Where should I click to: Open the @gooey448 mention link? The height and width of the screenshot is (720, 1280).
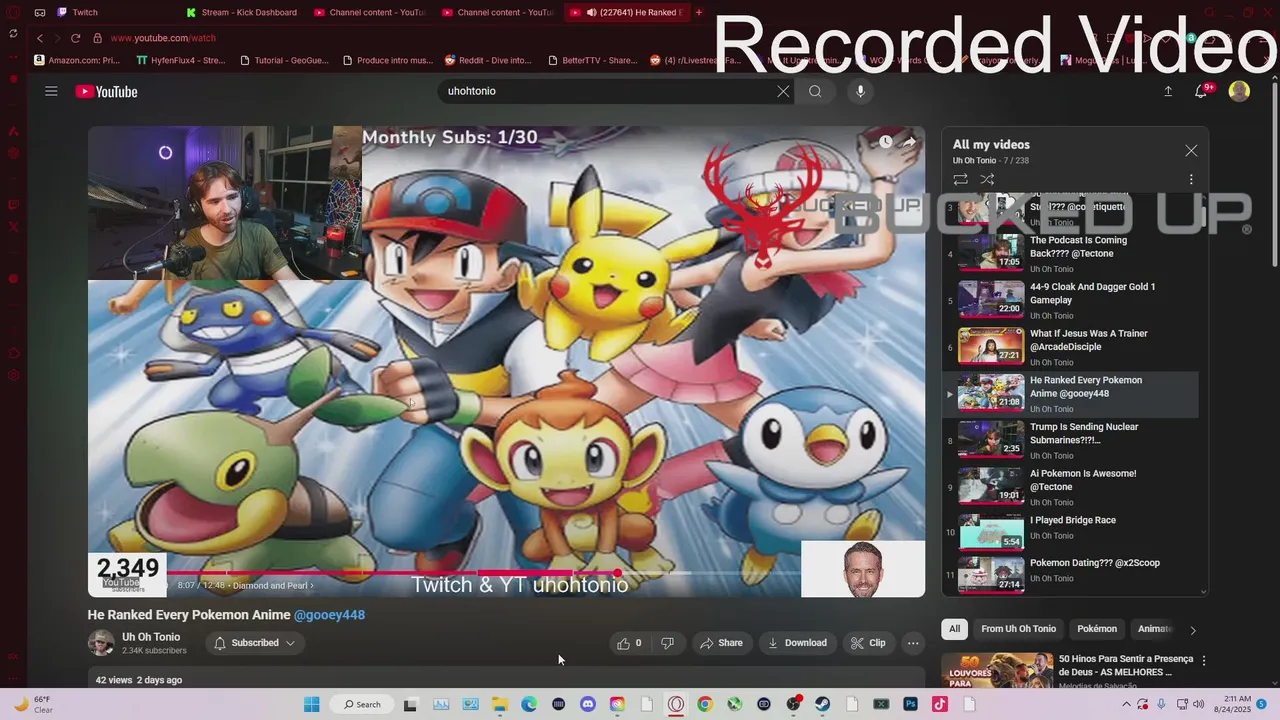[x=329, y=615]
